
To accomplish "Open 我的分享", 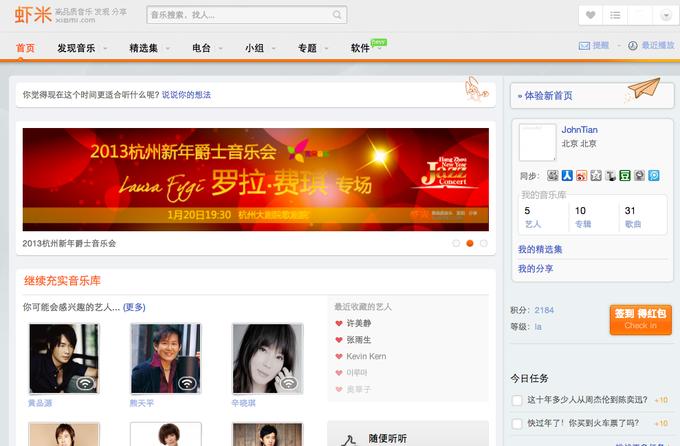I will point(536,269).
